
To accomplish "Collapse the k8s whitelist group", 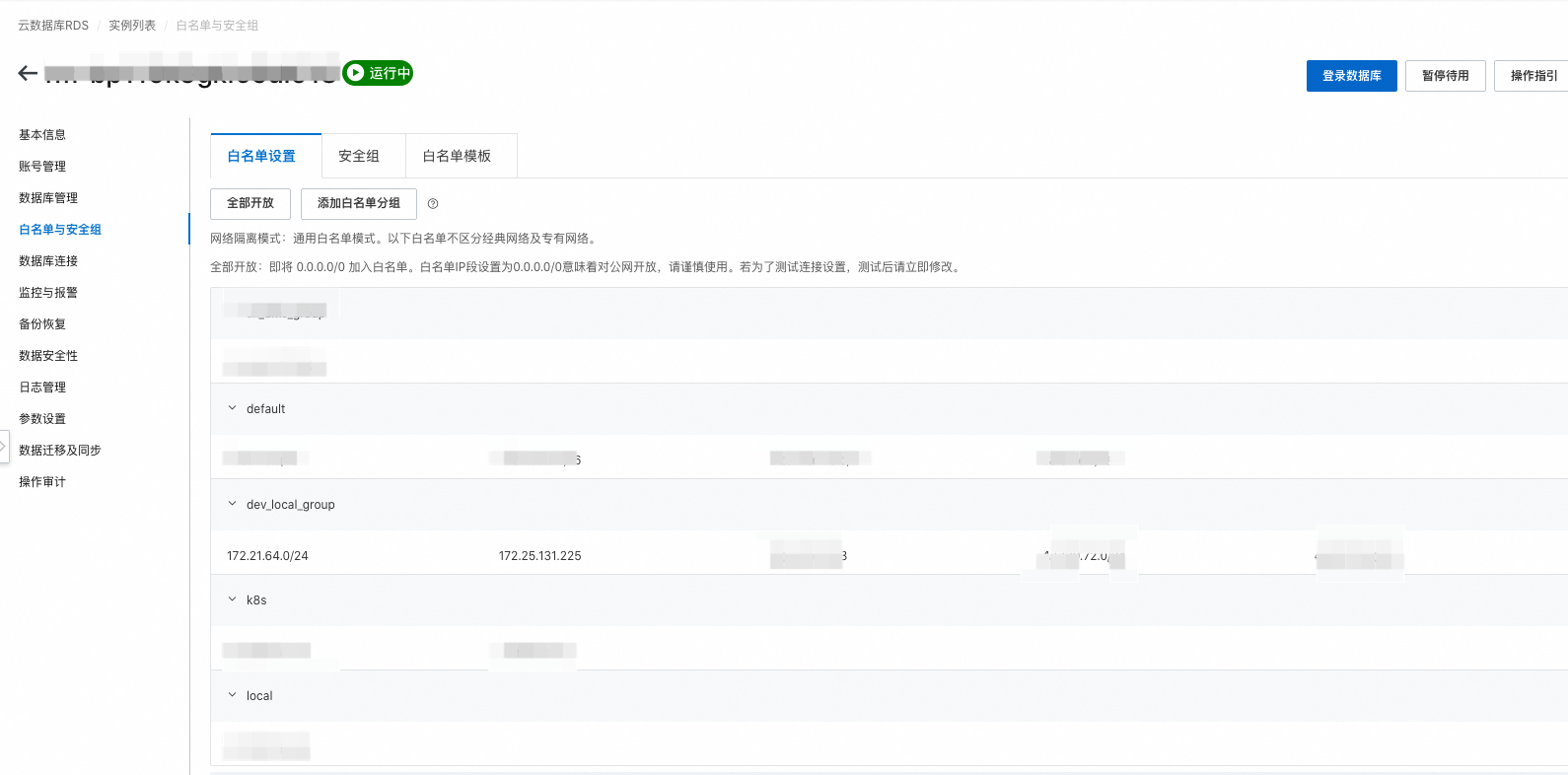I will tap(233, 599).
